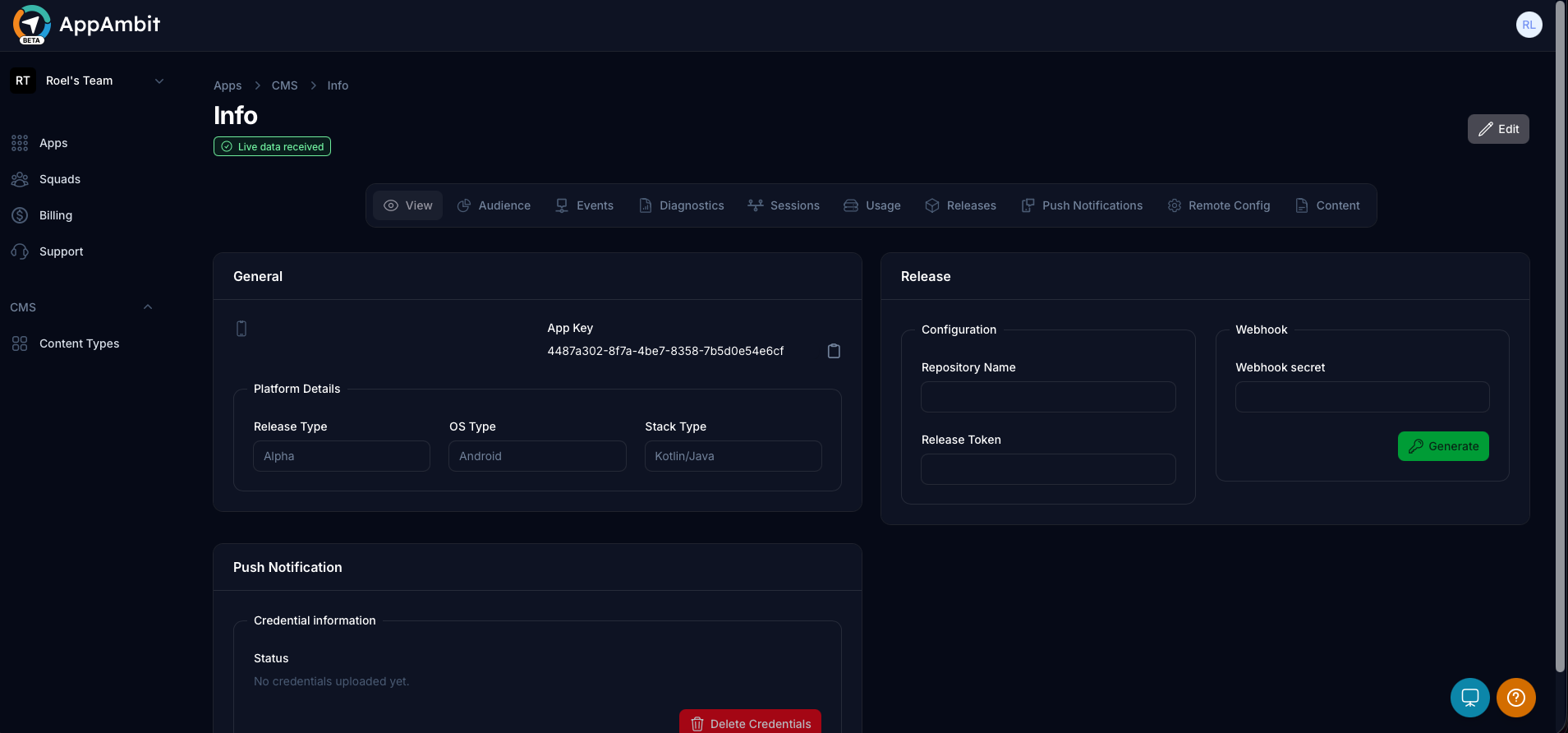
Task: Click the Apps breadcrumb link
Action: (228, 85)
